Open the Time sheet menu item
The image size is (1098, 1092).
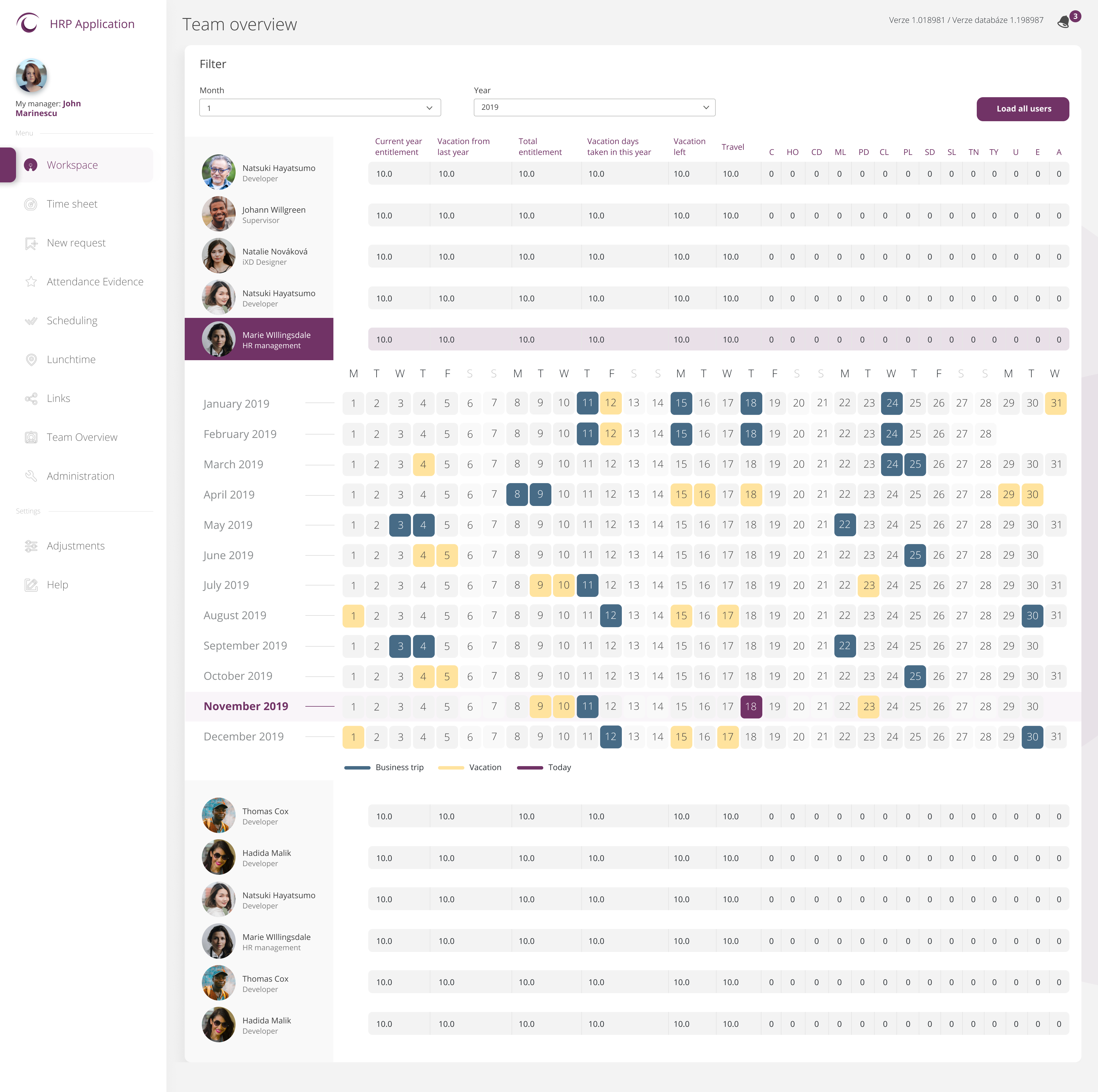pyautogui.click(x=71, y=204)
